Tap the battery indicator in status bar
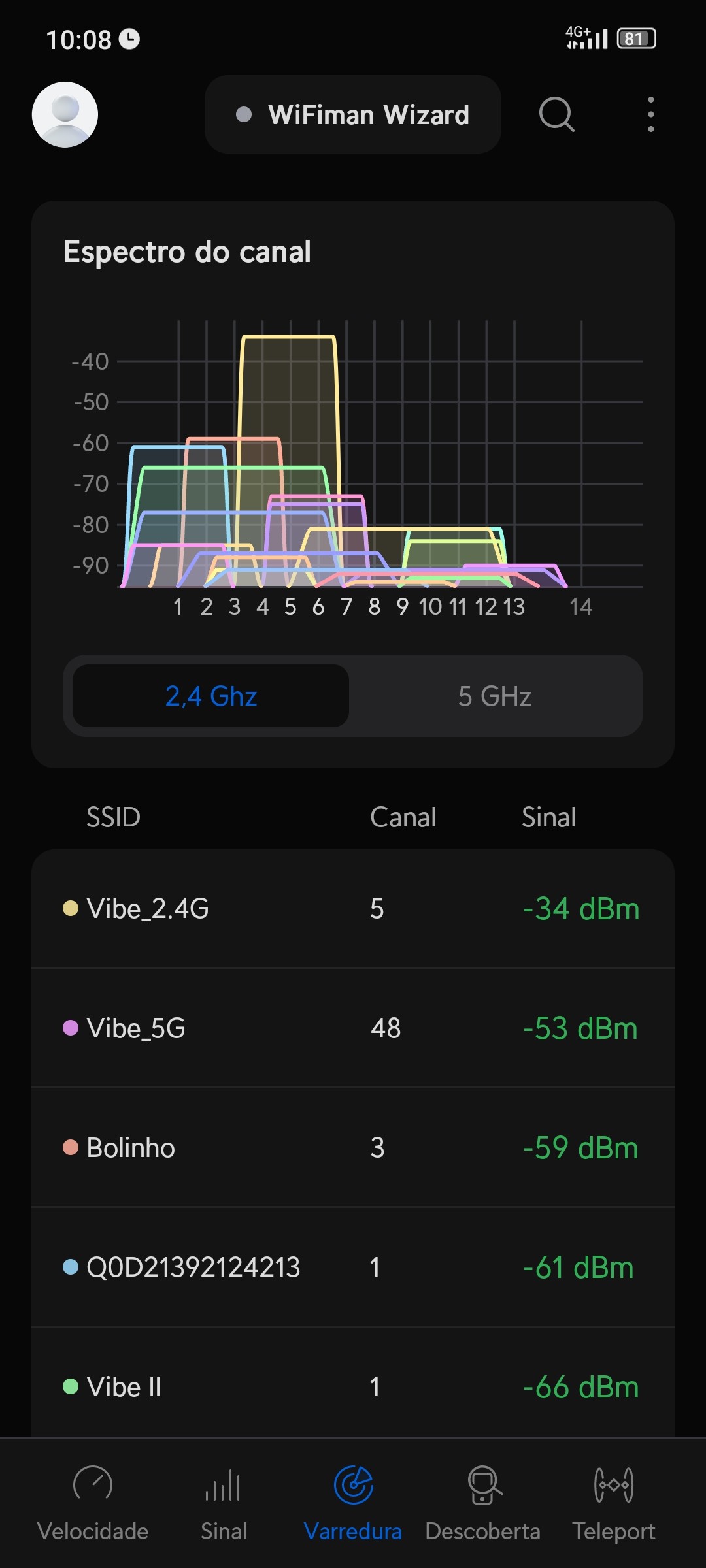This screenshot has height=1568, width=706. (x=636, y=39)
